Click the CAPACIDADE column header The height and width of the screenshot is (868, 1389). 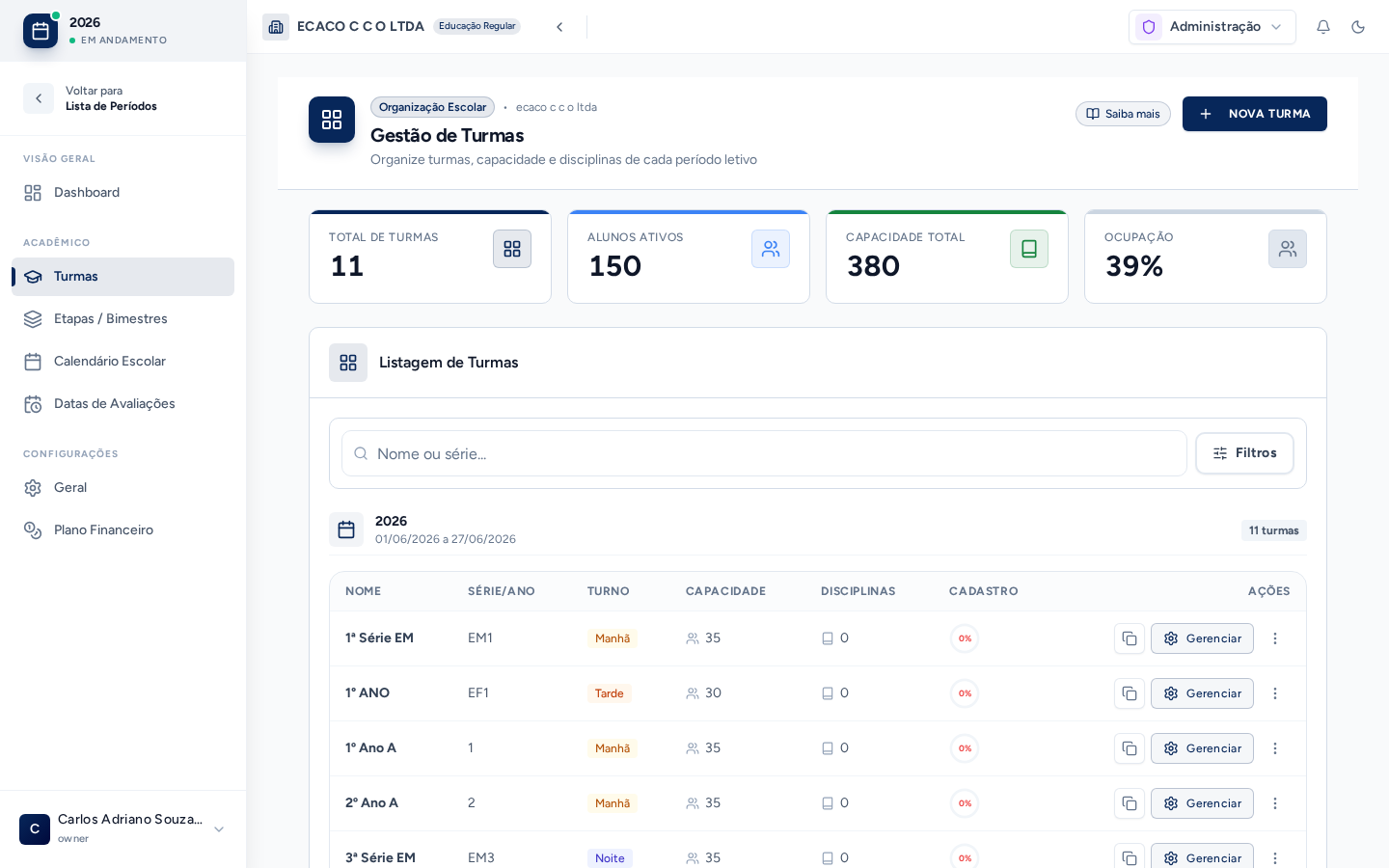(725, 591)
